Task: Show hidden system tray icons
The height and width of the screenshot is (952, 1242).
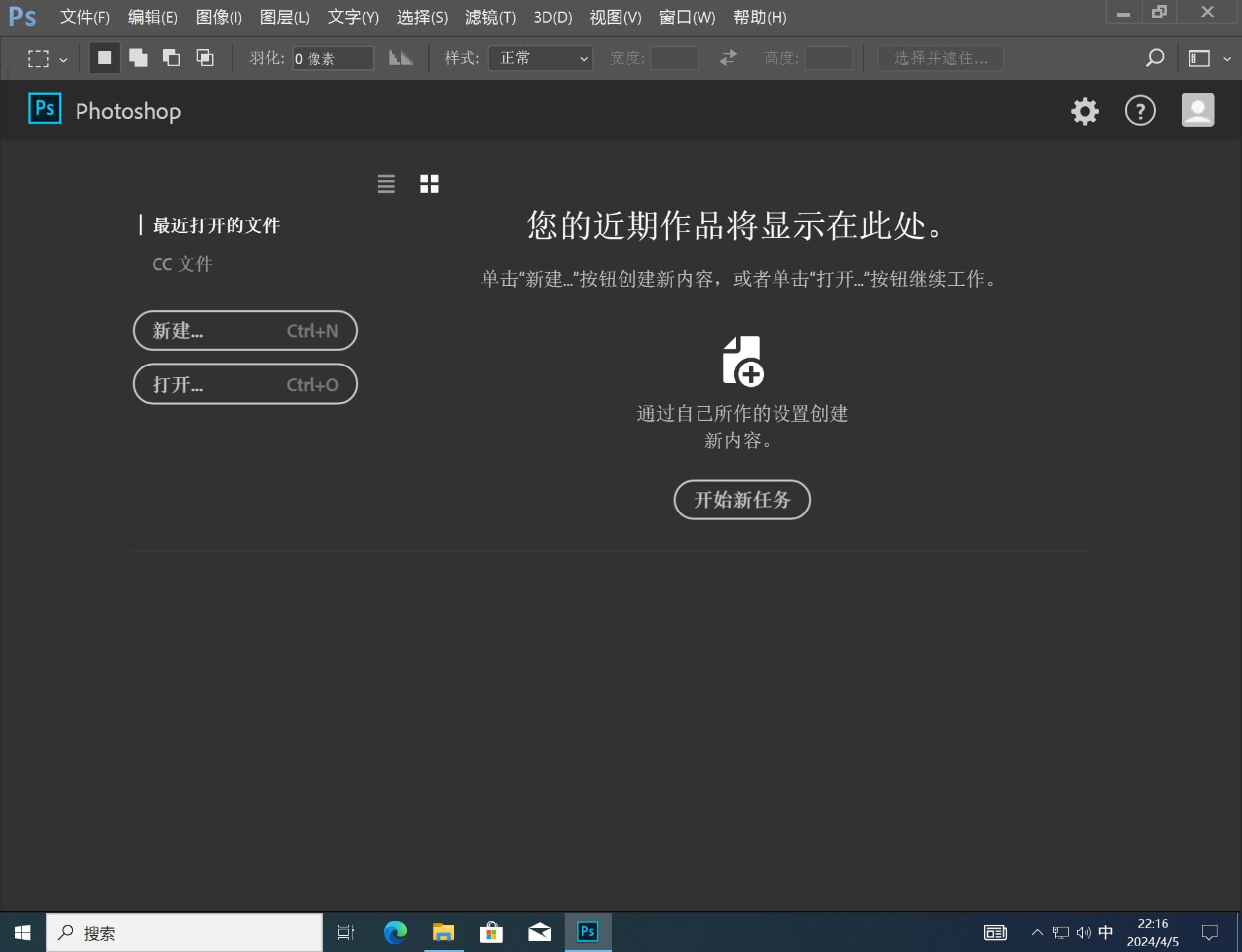Action: 1037,933
